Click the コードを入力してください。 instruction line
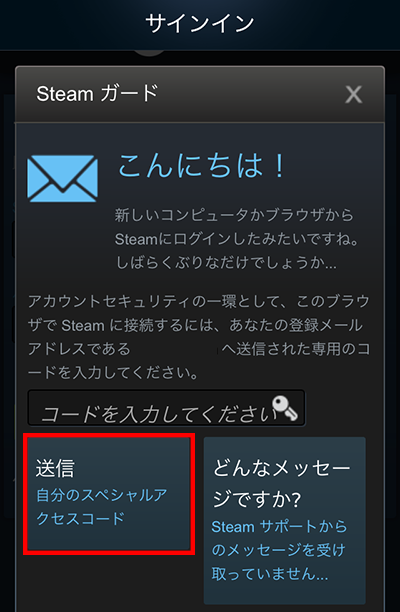This screenshot has width=400, height=612. point(113,373)
